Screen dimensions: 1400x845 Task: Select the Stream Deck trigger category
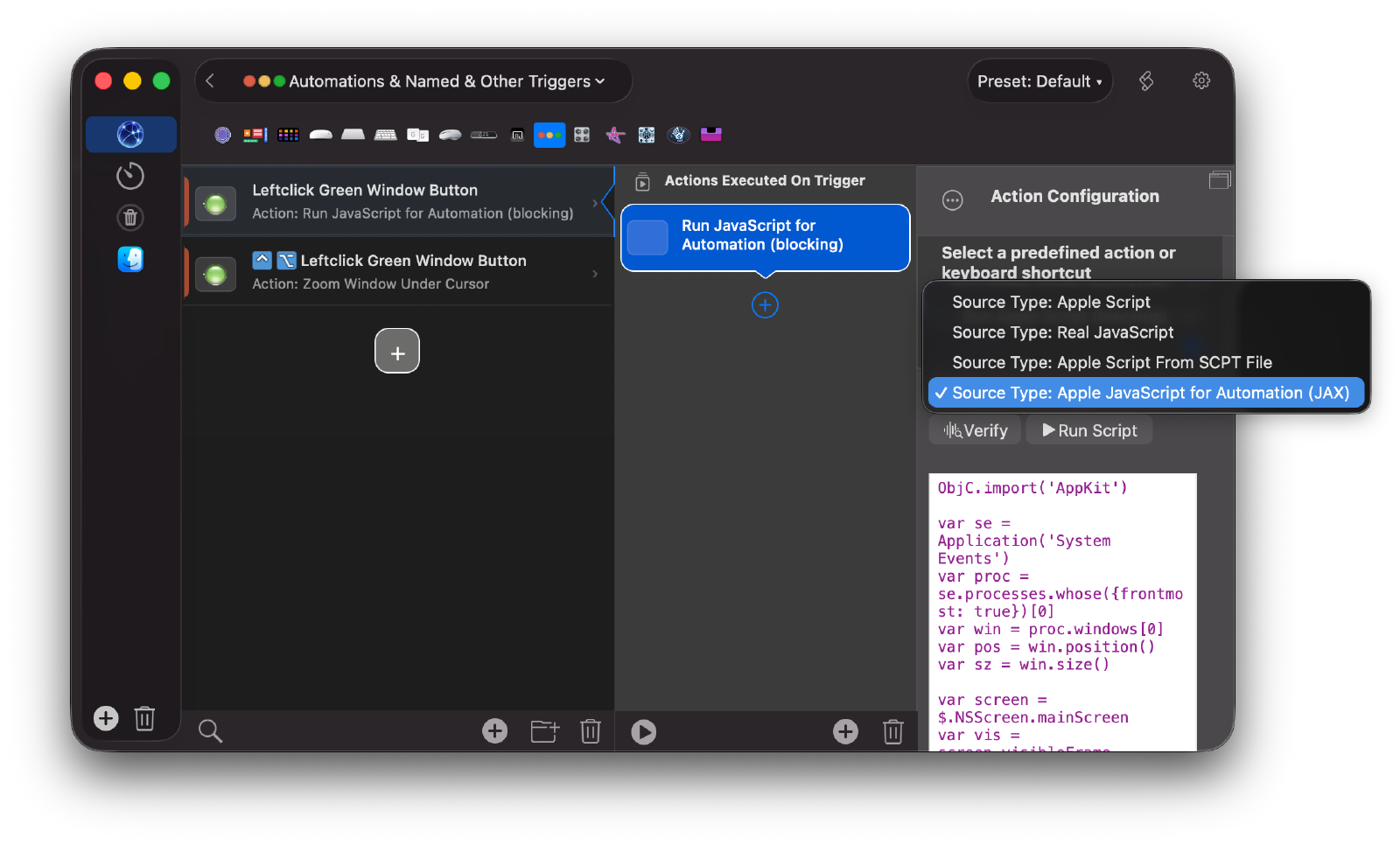coord(287,135)
